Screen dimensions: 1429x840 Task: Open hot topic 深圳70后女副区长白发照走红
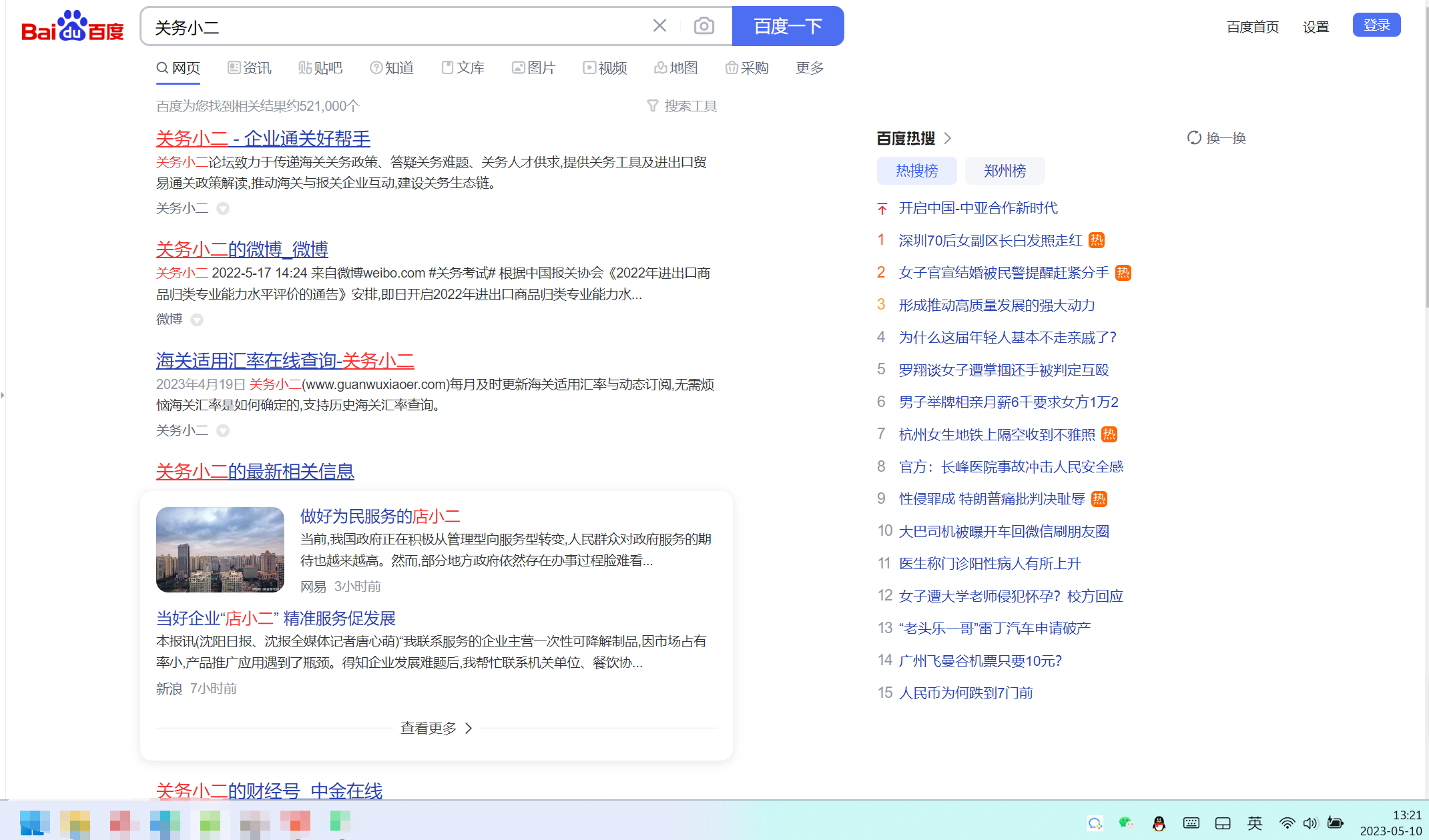[990, 240]
